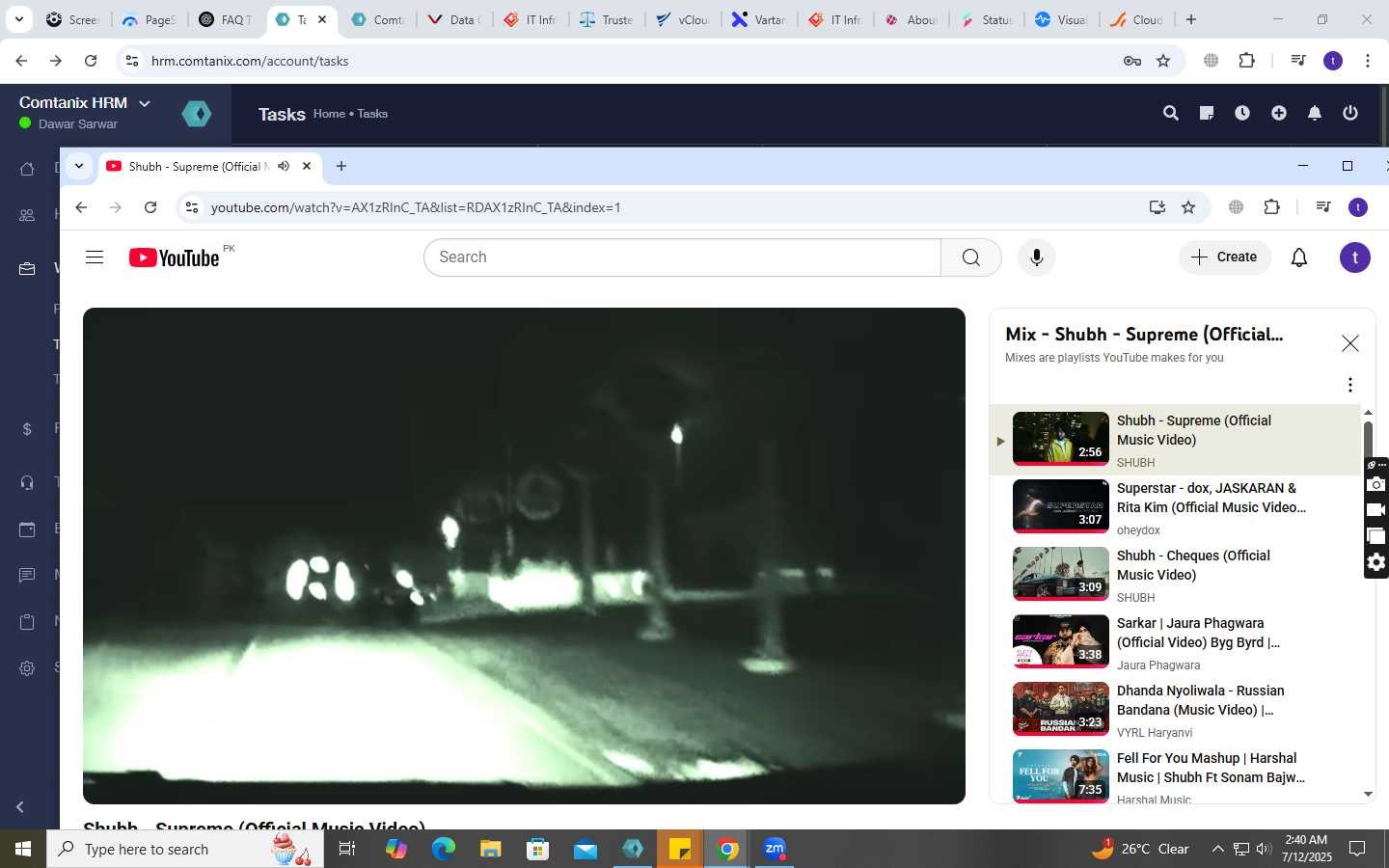
Task: Reload the YouTube page
Action: 150,207
